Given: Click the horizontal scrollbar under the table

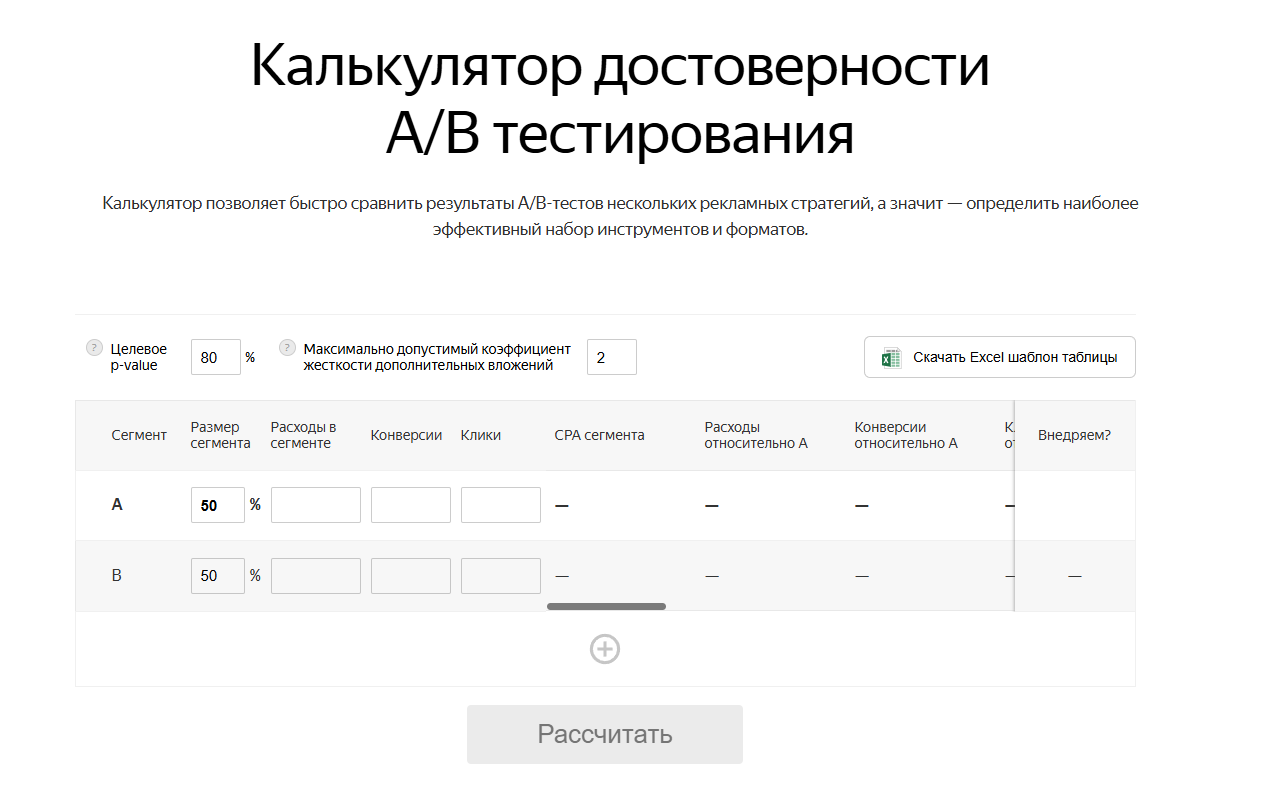Looking at the screenshot, I should (x=606, y=607).
